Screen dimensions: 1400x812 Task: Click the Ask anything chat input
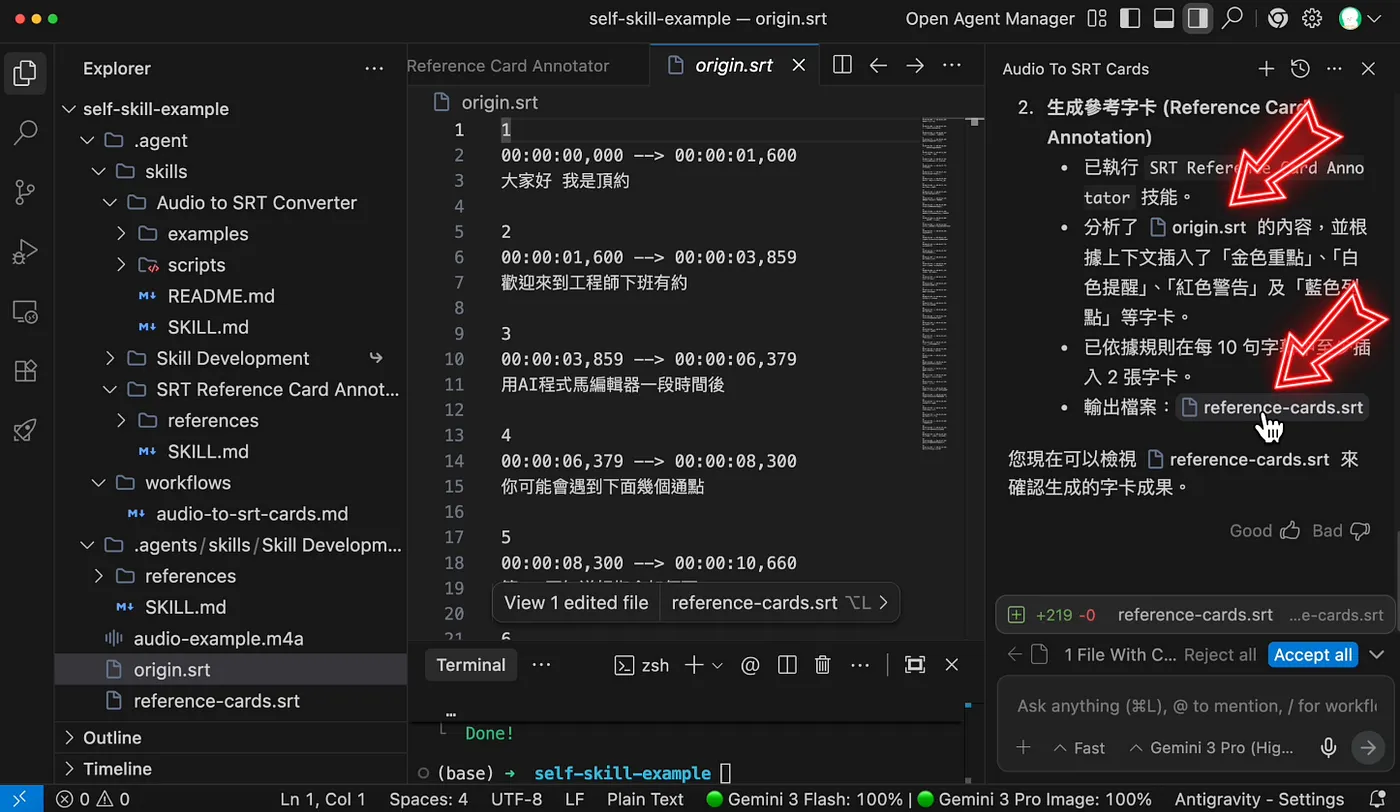click(x=1196, y=706)
